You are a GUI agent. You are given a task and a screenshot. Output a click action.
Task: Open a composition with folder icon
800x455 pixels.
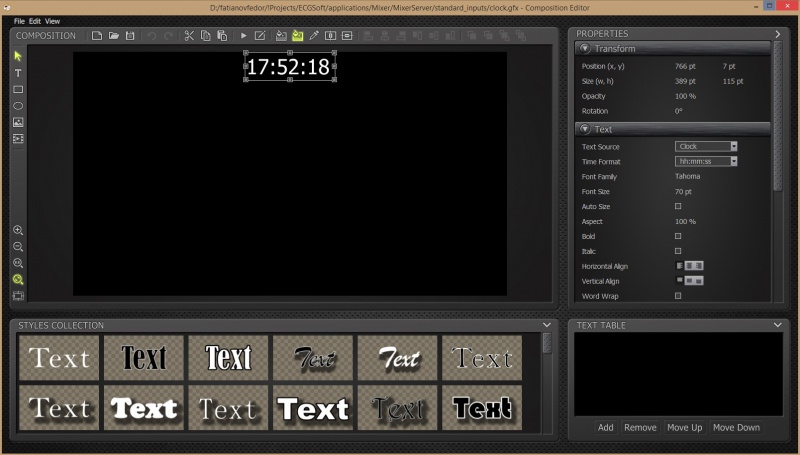coord(113,36)
